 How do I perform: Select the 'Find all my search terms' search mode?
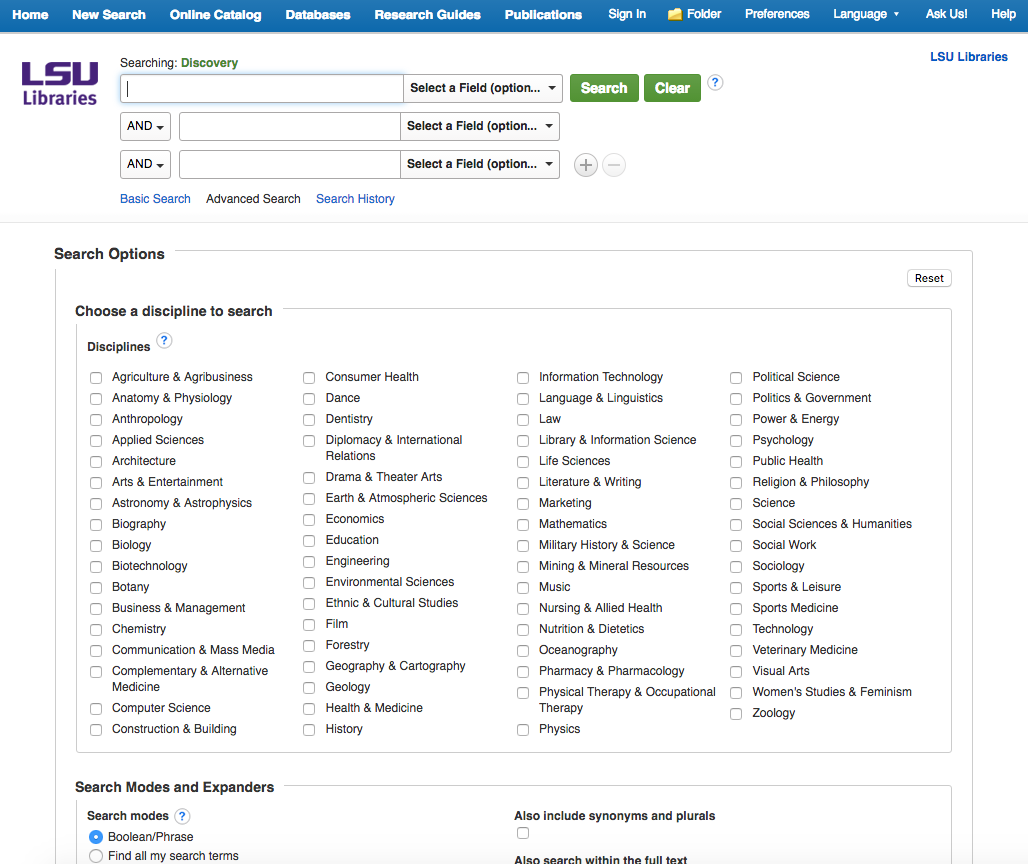(96, 855)
